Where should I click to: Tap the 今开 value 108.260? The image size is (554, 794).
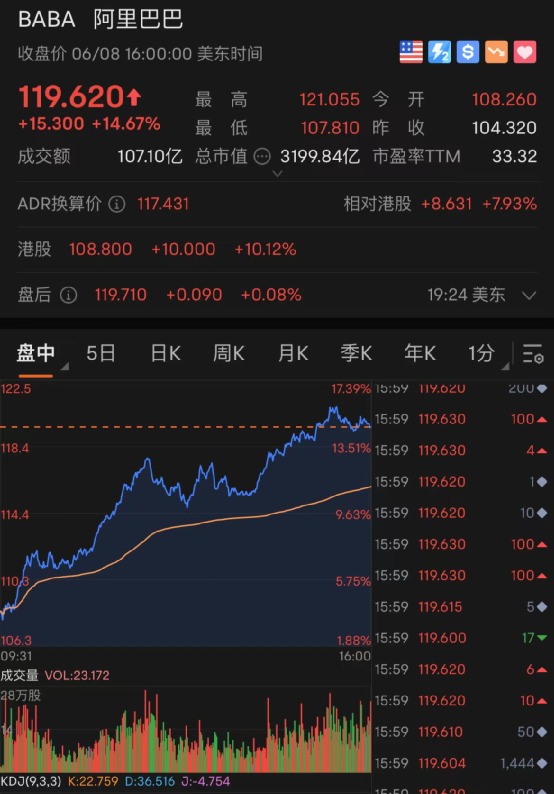click(x=504, y=99)
